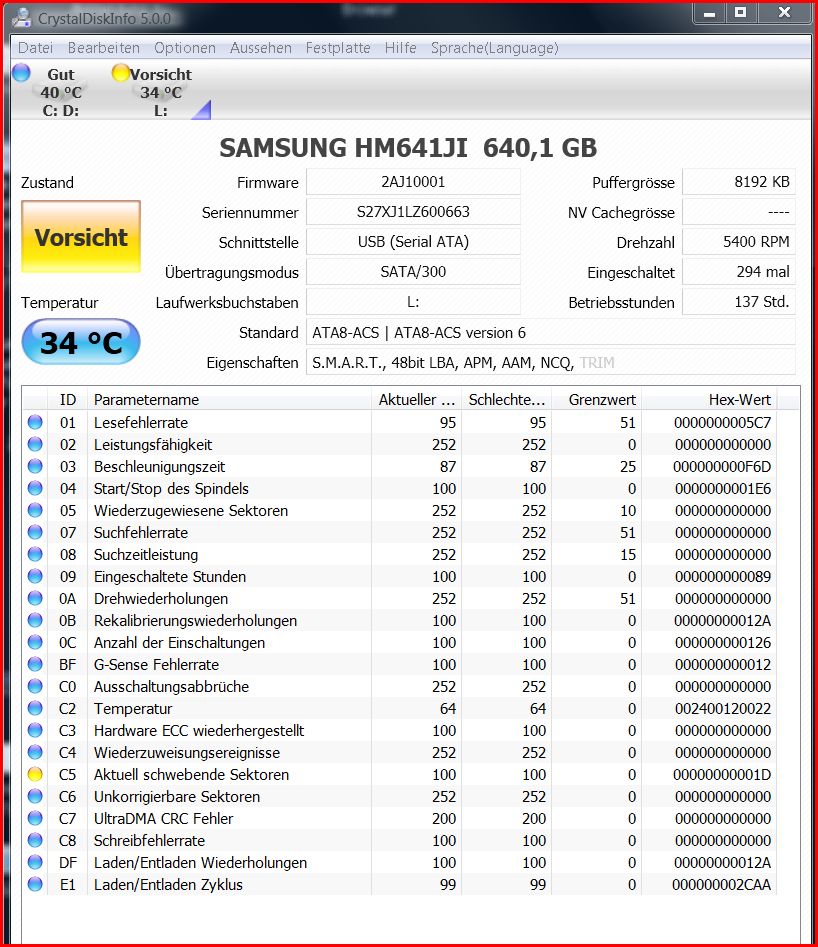Screen dimensions: 818x947
Task: Click the status orb for Laden/Entladen Wiederholungen
Action: (x=35, y=862)
